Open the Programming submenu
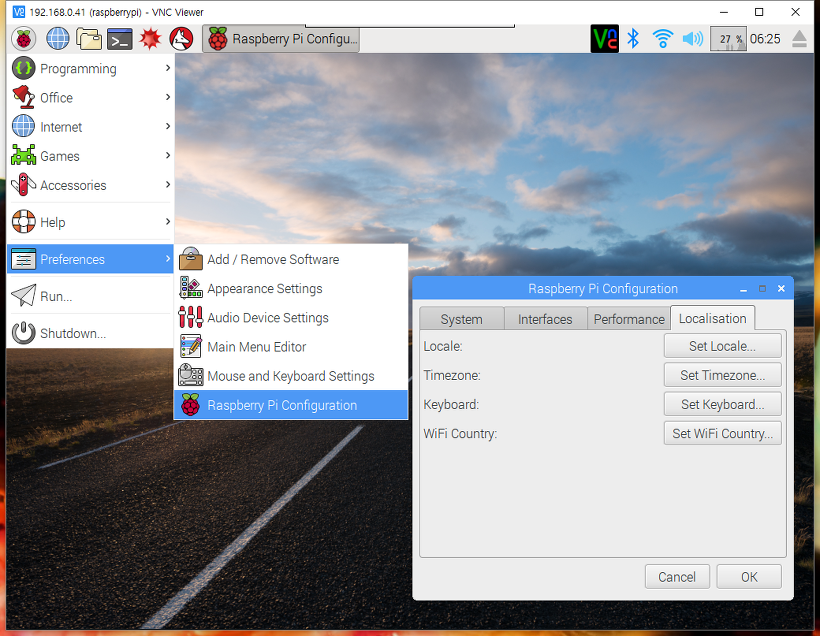Viewport: 820px width, 636px height. point(90,69)
